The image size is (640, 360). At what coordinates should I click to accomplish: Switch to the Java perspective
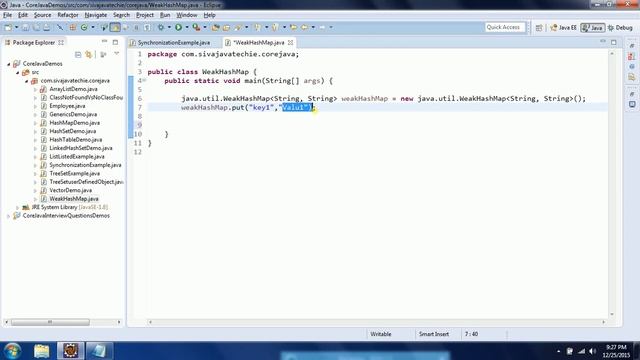[x=593, y=28]
